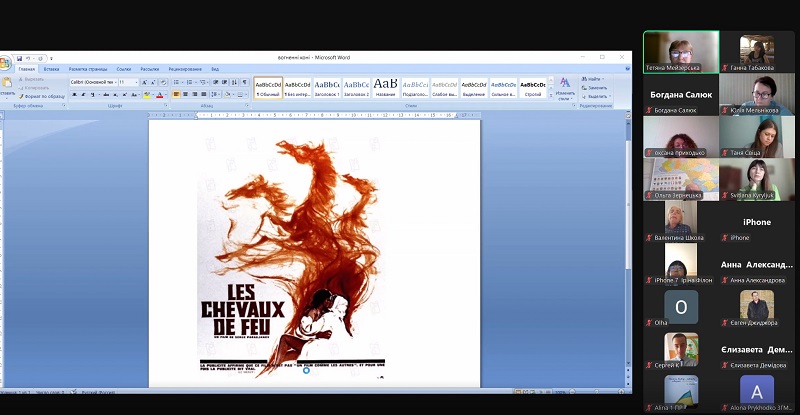Toggle show paragraph marks ¶
This screenshot has width=800, height=415.
[245, 82]
